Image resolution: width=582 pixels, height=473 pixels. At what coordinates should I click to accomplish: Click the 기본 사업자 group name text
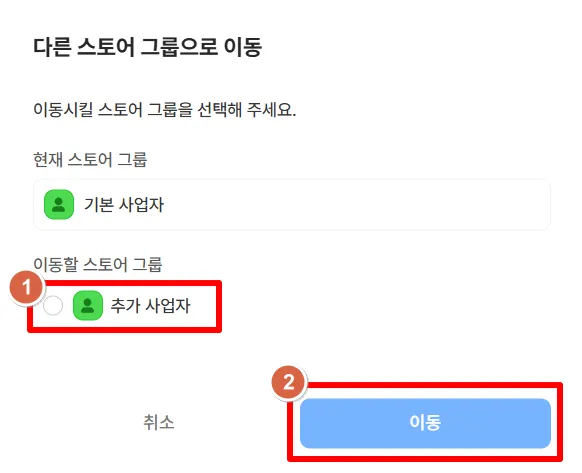point(124,204)
